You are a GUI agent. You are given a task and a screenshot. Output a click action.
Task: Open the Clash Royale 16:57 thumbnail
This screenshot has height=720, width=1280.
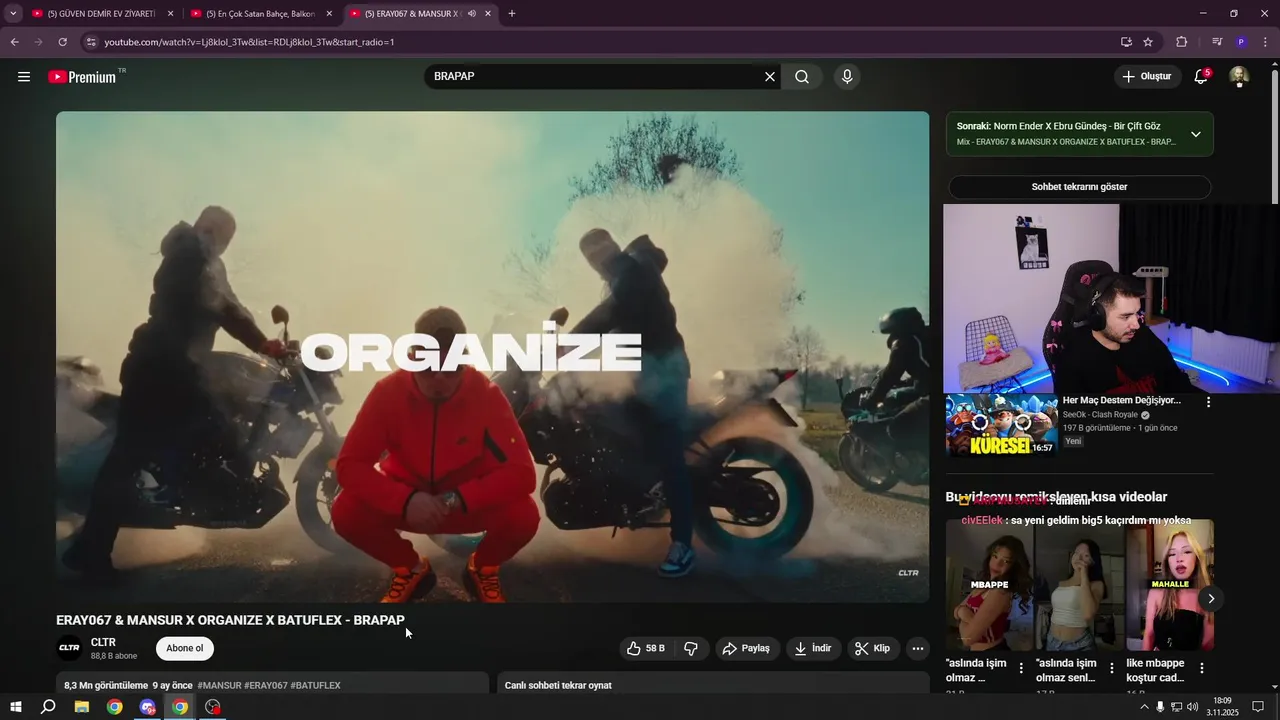click(1001, 424)
